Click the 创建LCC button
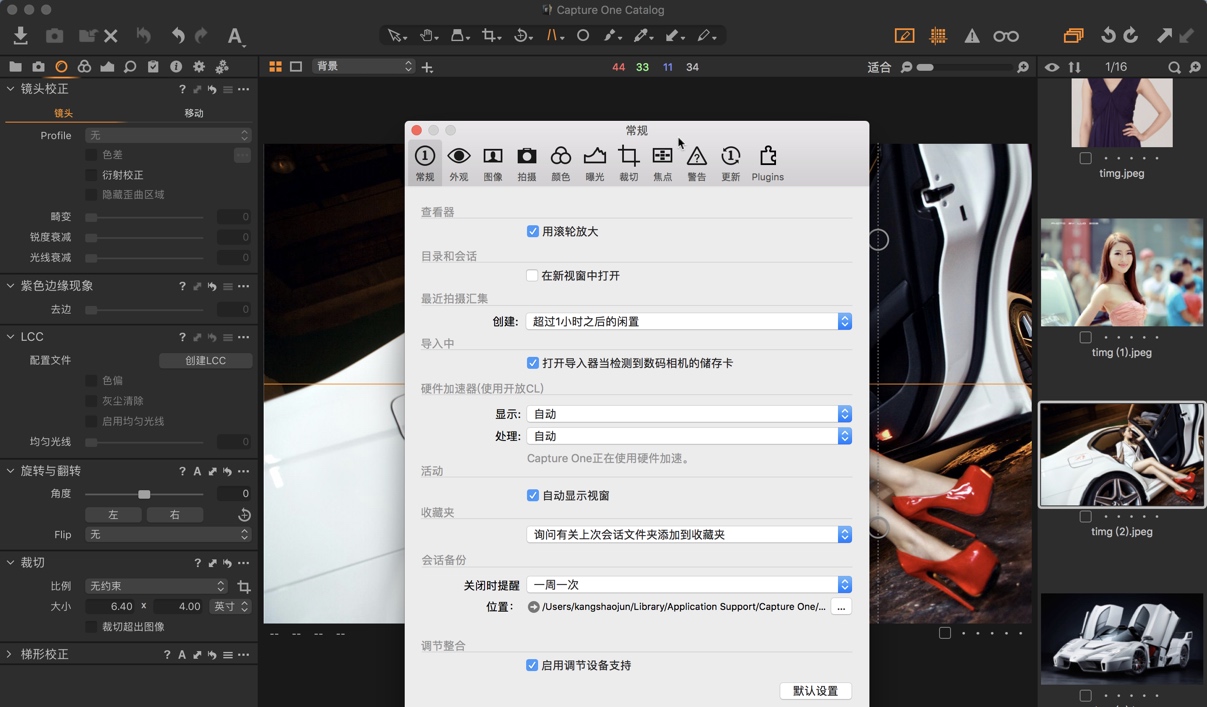Screen dimensions: 1207x707 205,360
